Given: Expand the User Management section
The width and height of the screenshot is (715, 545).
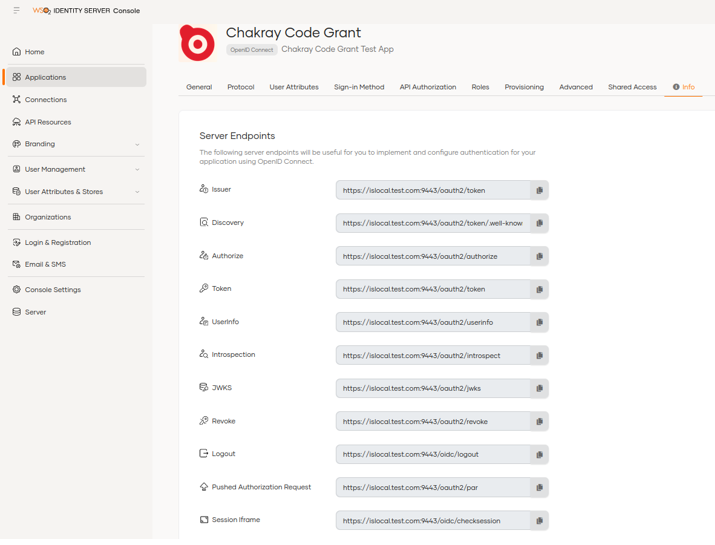Looking at the screenshot, I should [137, 169].
